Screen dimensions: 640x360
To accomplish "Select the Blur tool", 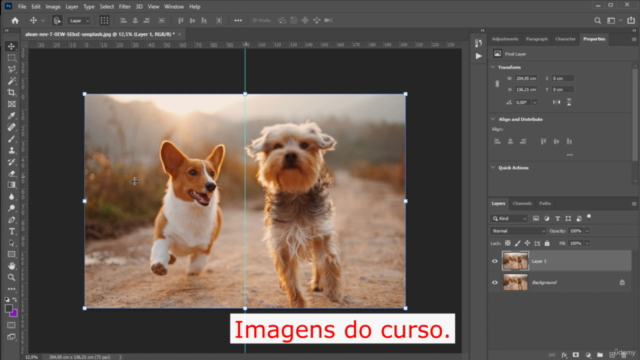I will coord(11,197).
